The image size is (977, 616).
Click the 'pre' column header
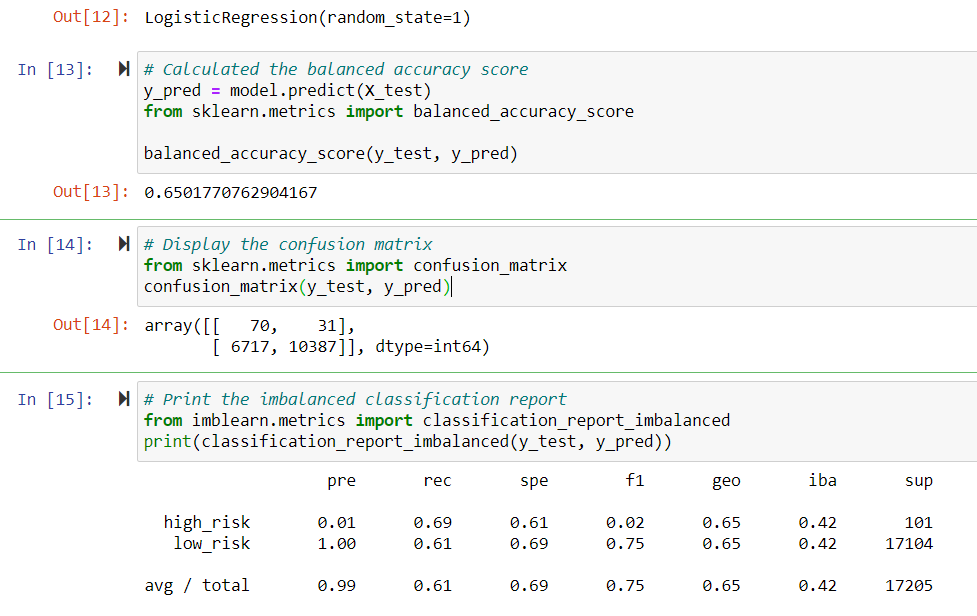tap(341, 481)
